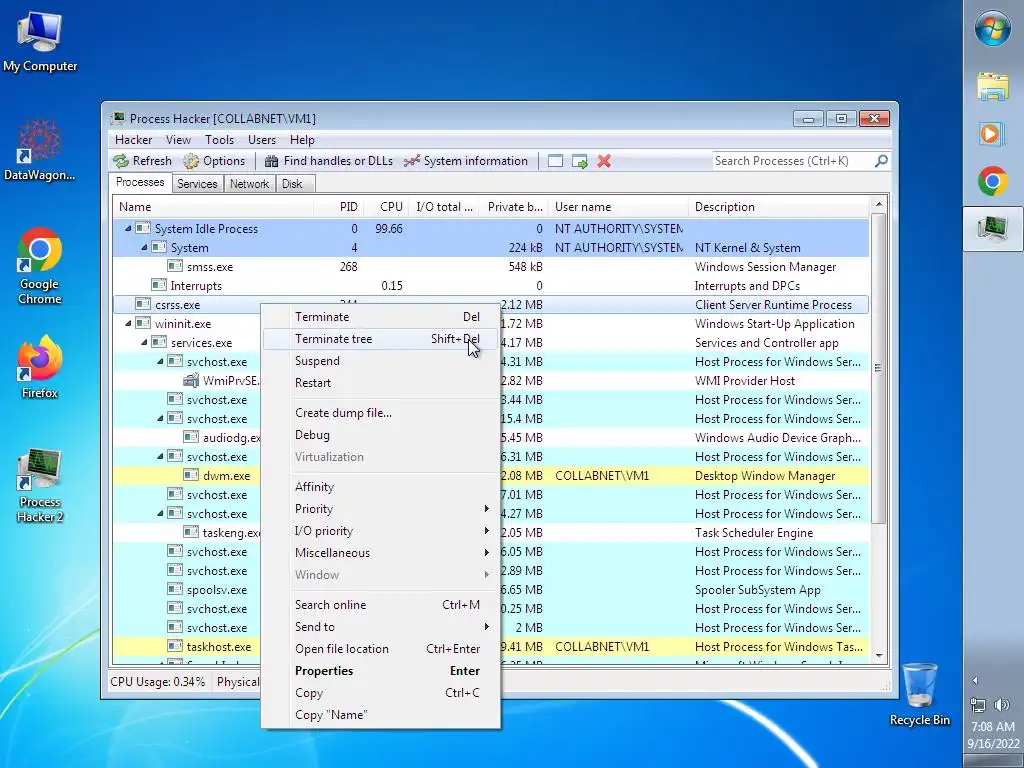Open System information graph icon
1024x768 pixels.
pos(411,161)
